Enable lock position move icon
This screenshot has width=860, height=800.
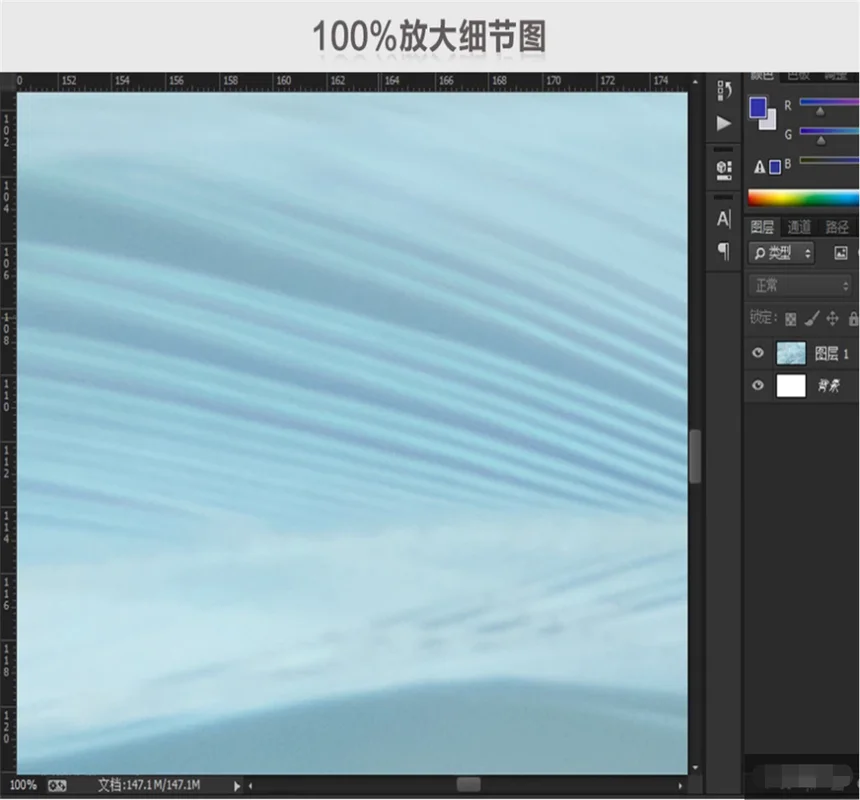(832, 318)
